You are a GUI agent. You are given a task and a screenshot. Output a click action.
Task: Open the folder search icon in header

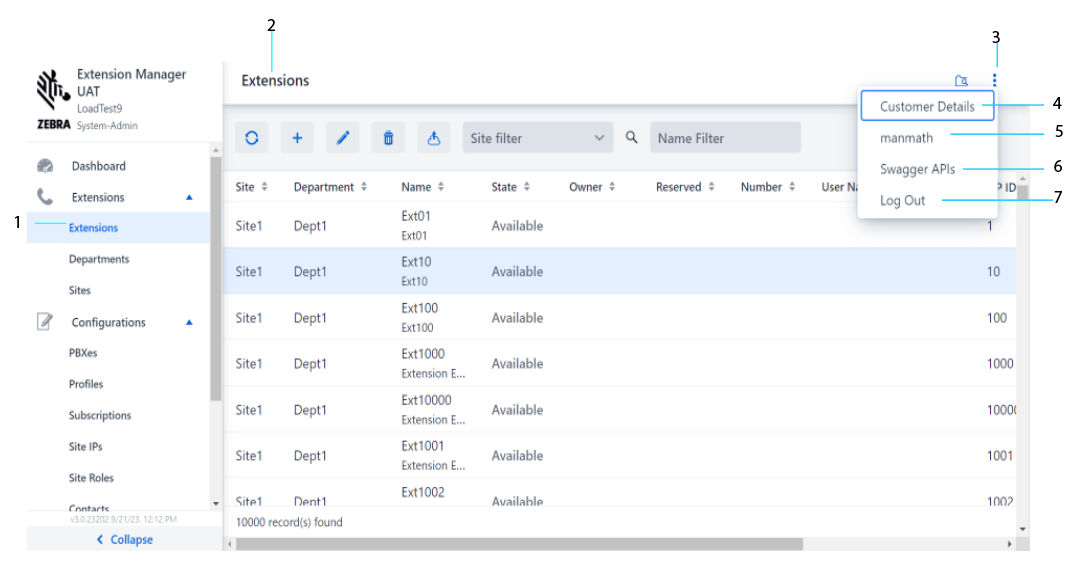coord(961,81)
